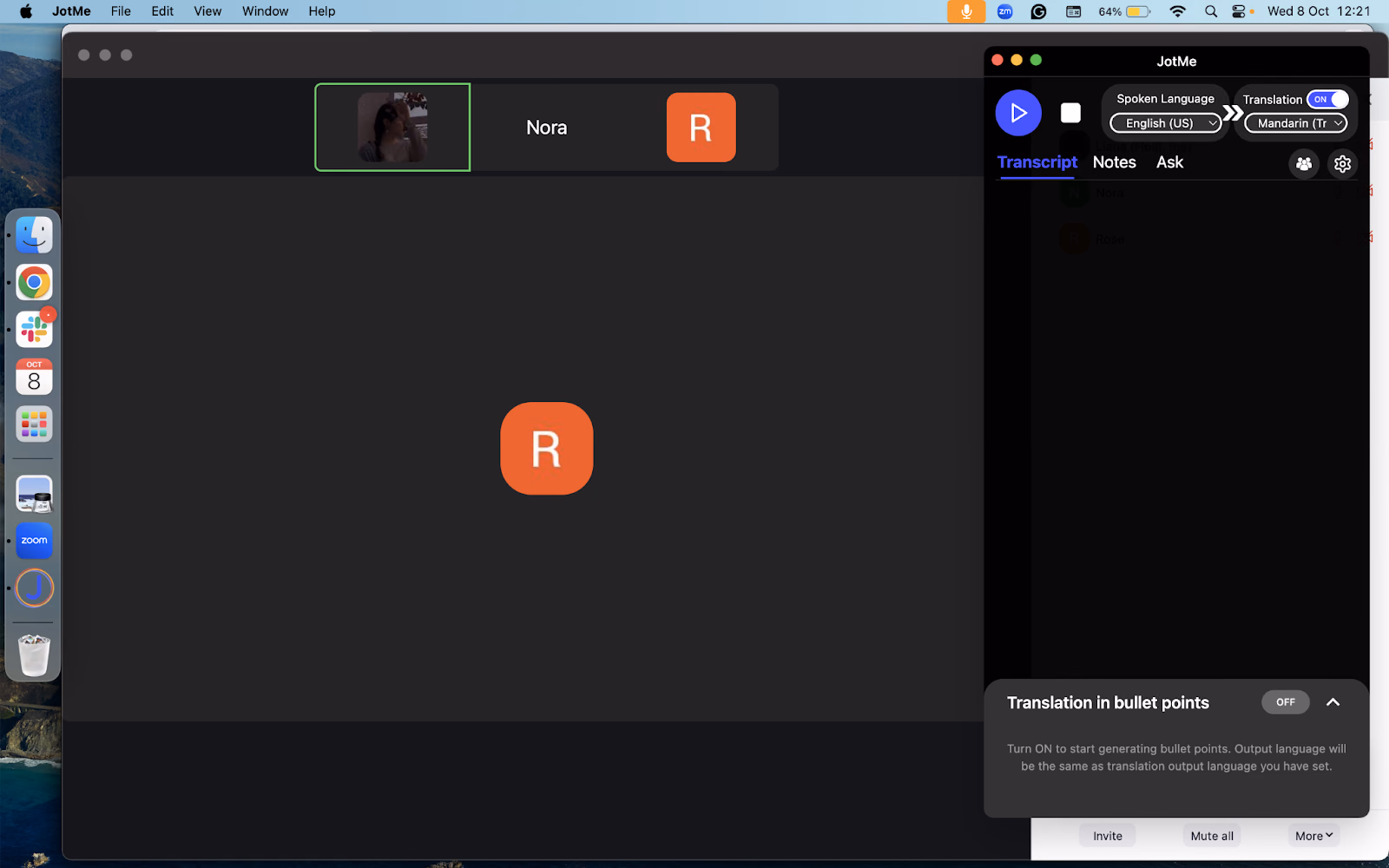Viewport: 1389px width, 868px height.
Task: Open the Help menu
Action: 322,11
